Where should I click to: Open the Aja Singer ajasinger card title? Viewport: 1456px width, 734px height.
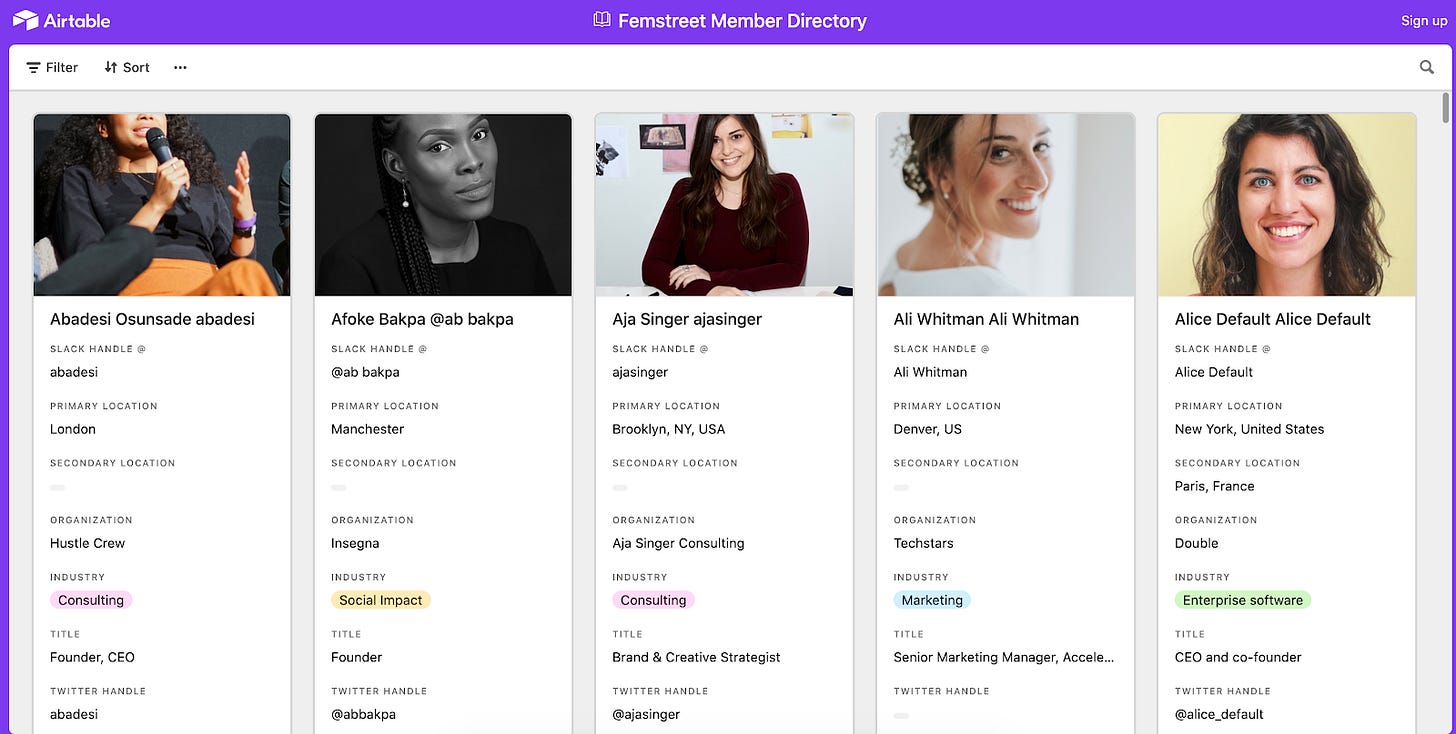pyautogui.click(x=687, y=319)
